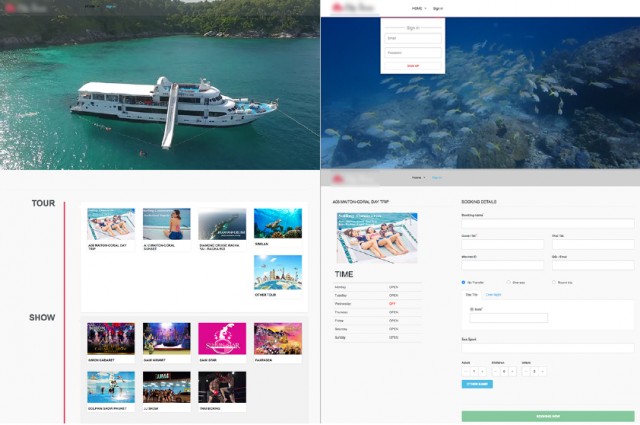The width and height of the screenshot is (640, 425).
Task: Click the green Booking Now button
Action: coord(547,415)
